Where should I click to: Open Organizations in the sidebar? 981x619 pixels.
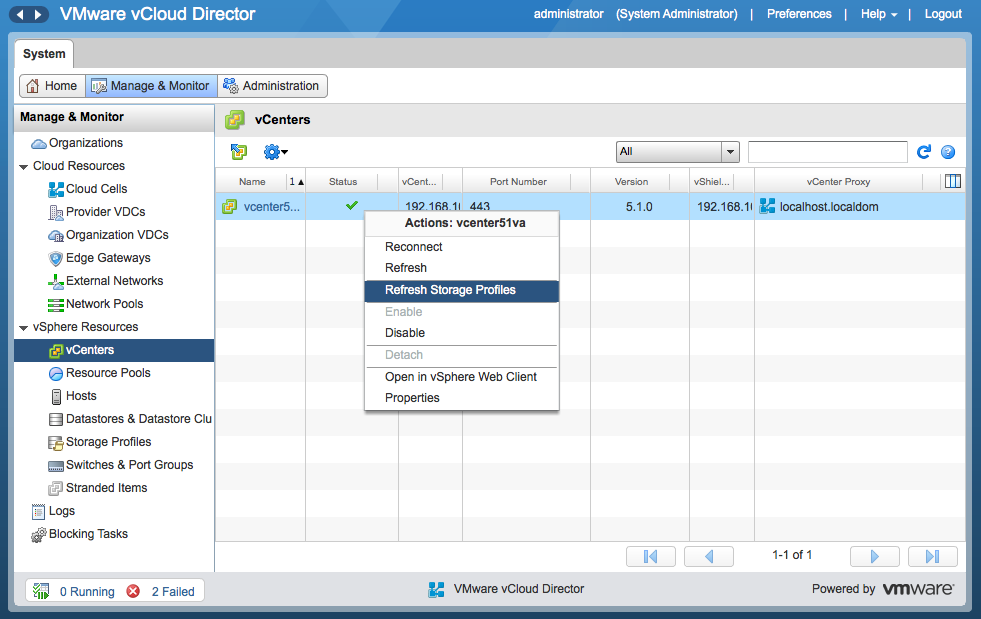pyautogui.click(x=86, y=143)
